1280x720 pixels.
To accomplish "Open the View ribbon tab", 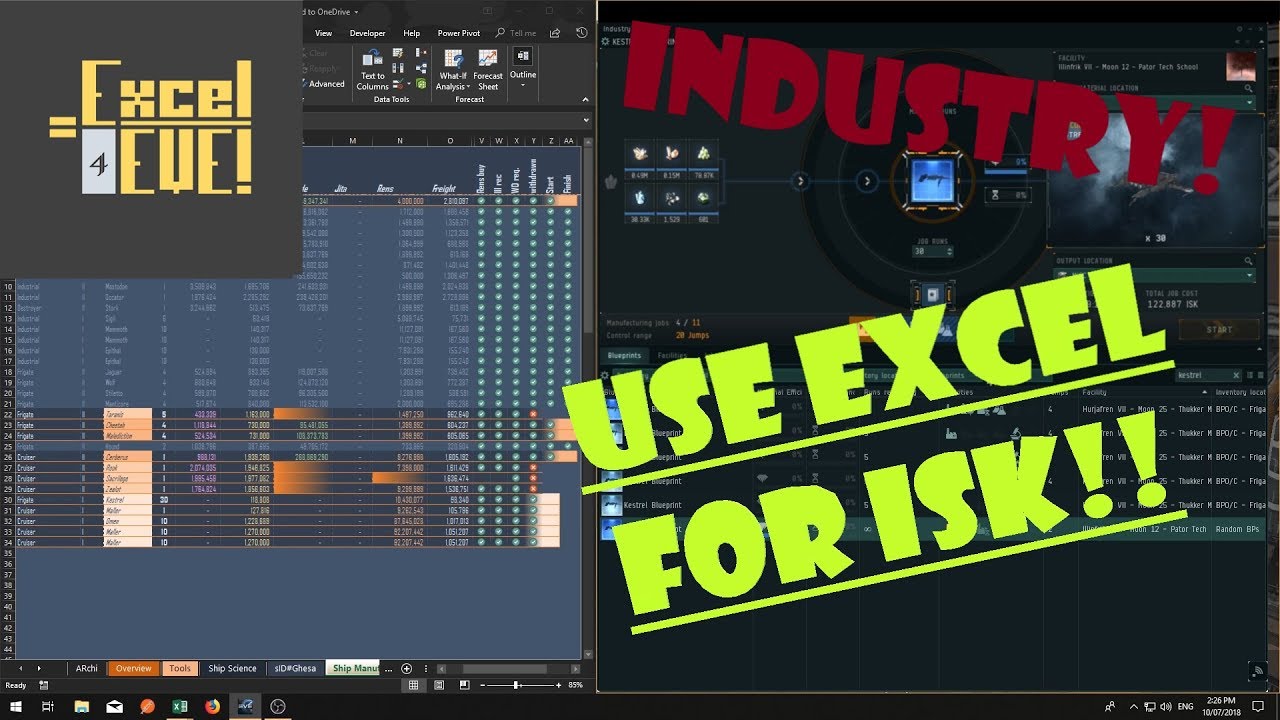I will (324, 33).
